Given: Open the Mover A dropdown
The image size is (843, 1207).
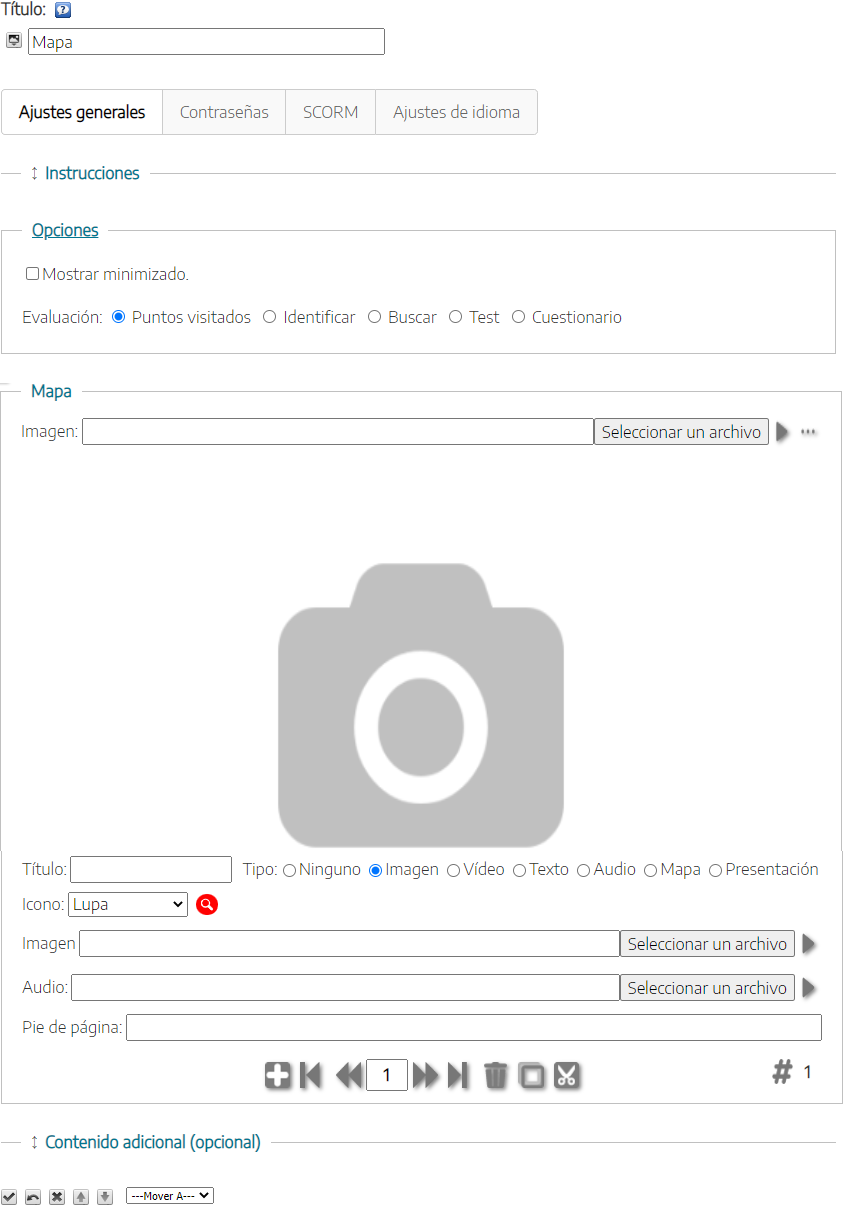Looking at the screenshot, I should (x=170, y=1195).
